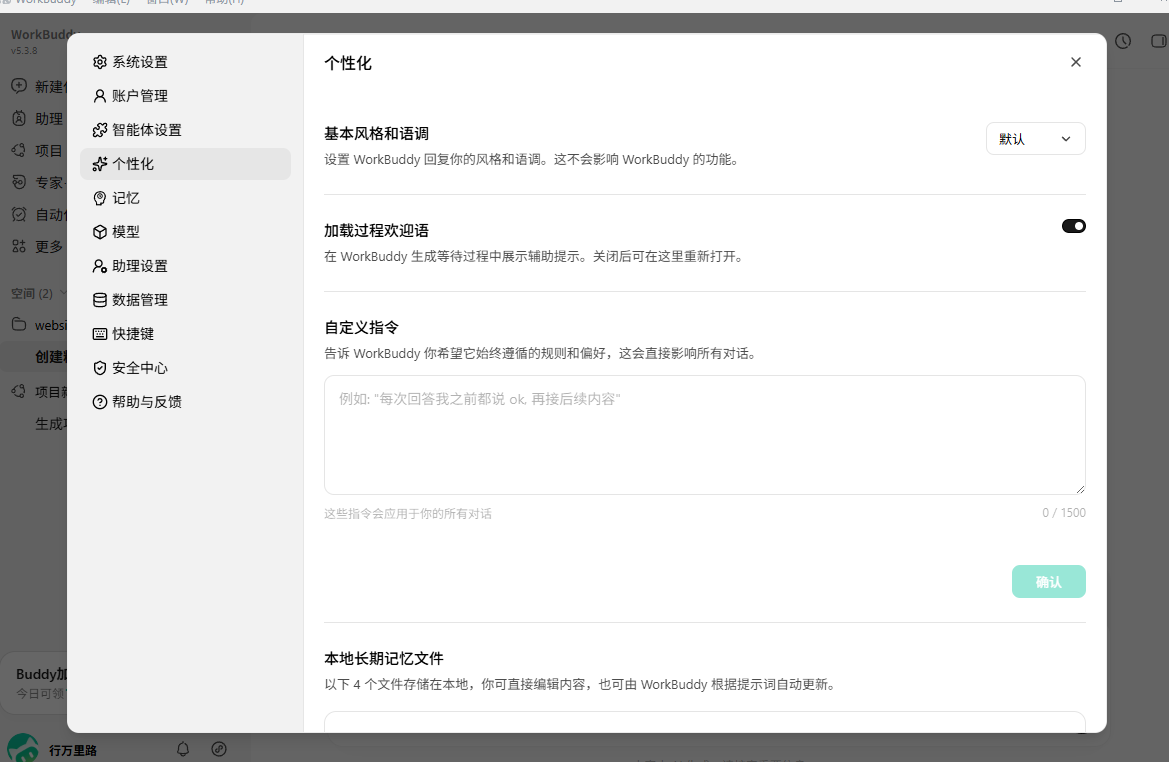Go to 安全中心 page
Image resolution: width=1169 pixels, height=762 pixels.
pyautogui.click(x=185, y=368)
